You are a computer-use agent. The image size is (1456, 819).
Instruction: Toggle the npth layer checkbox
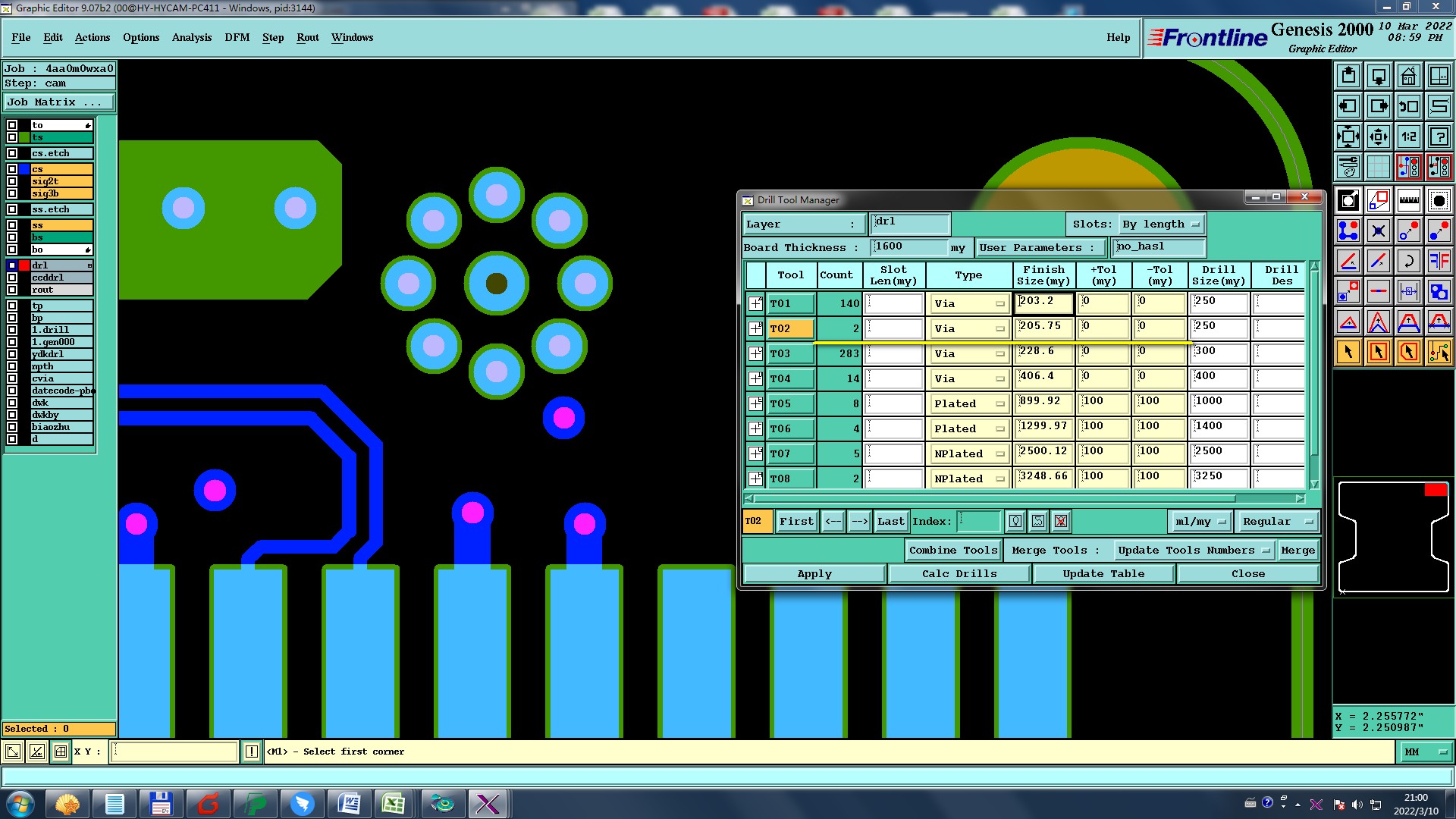point(12,366)
